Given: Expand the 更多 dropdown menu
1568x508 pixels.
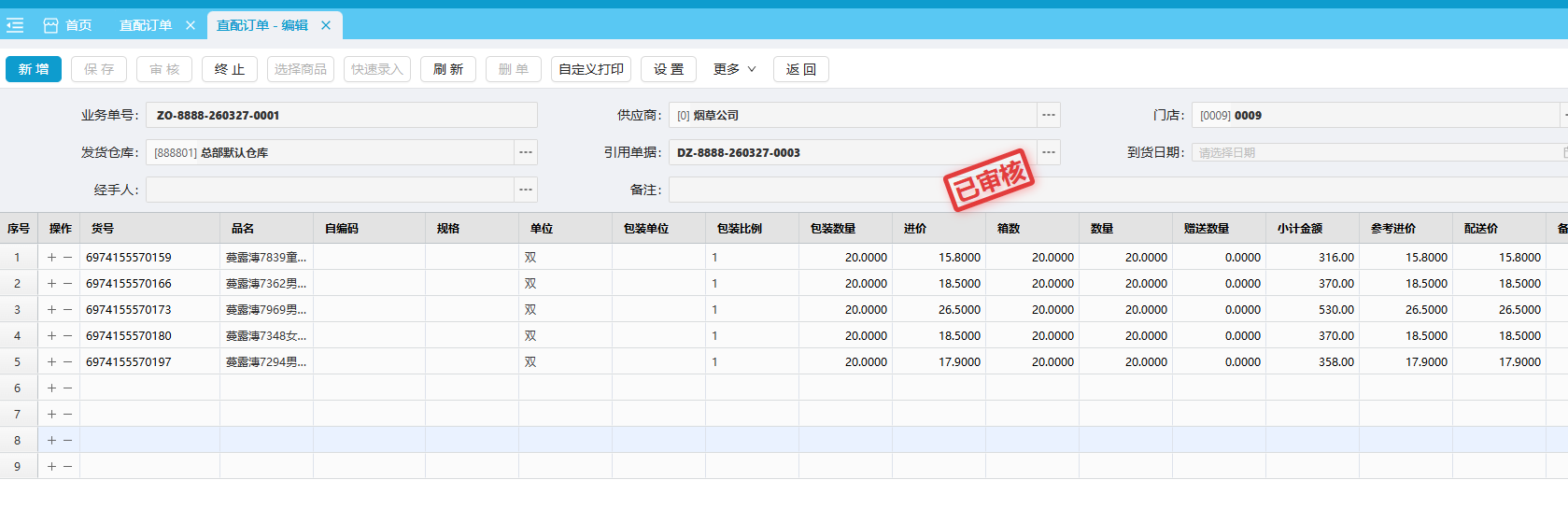Looking at the screenshot, I should point(734,69).
